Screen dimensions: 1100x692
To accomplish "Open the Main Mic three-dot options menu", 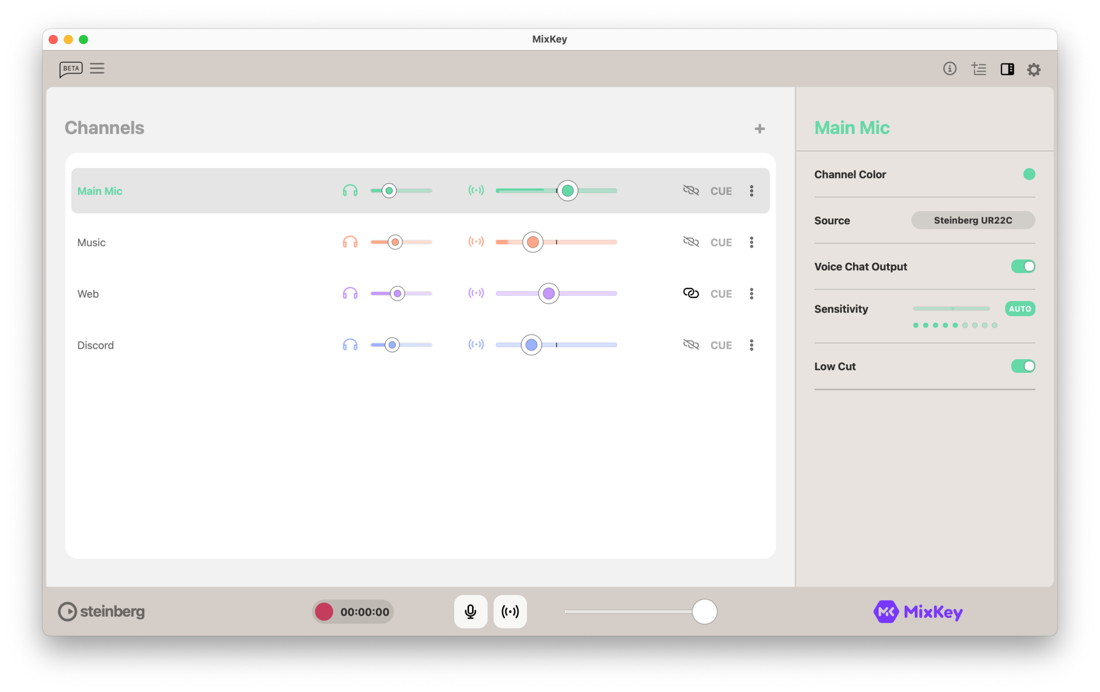I will pyautogui.click(x=752, y=191).
